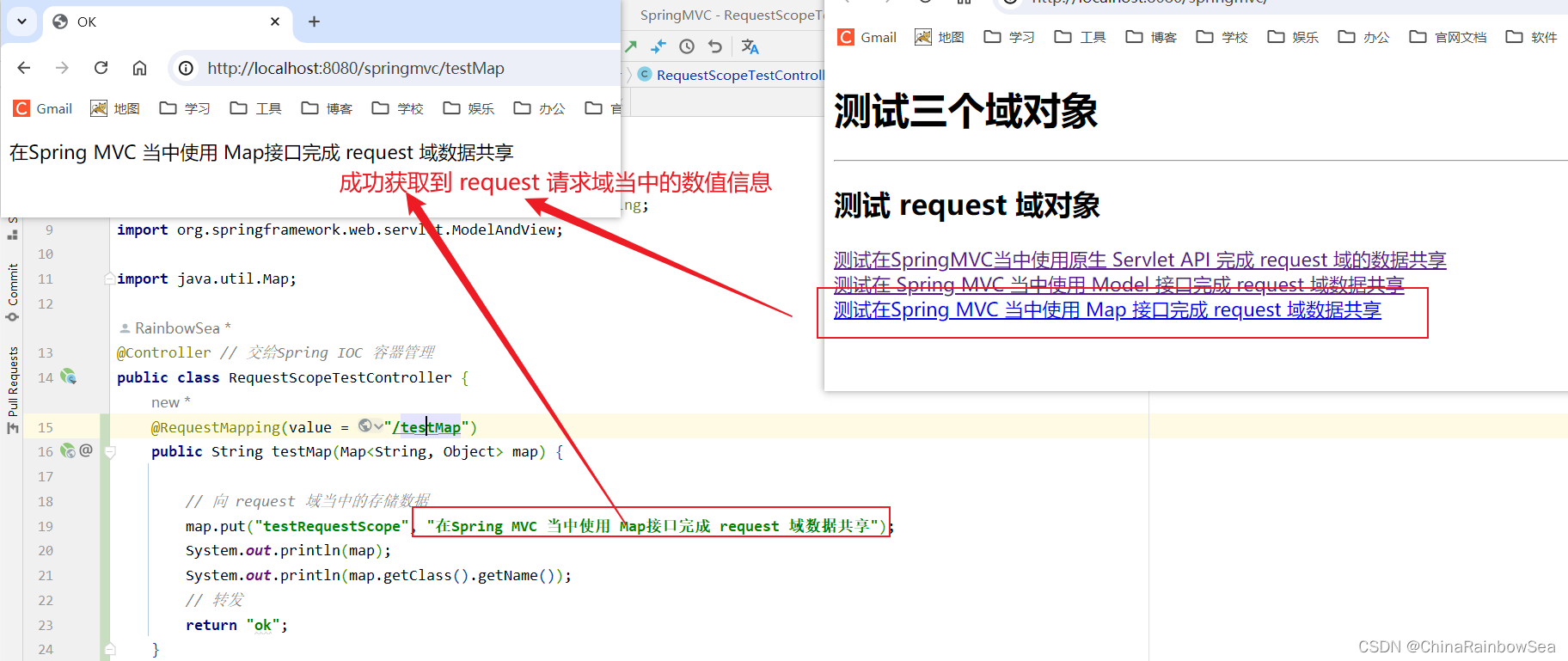Click the translate icon in IDE toolbar

(750, 46)
